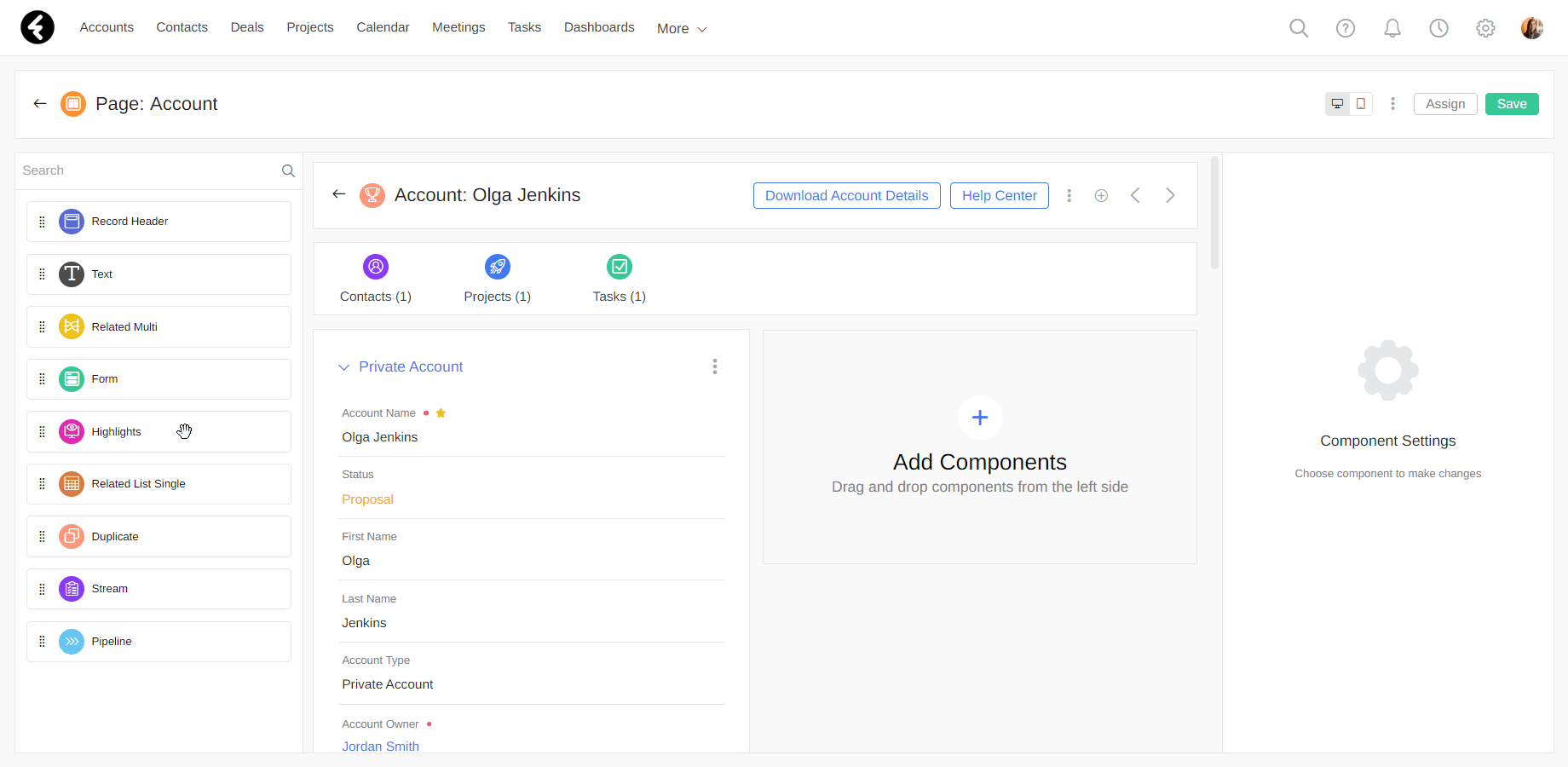Image resolution: width=1568 pixels, height=767 pixels.
Task: Click the Highlights component icon
Action: (72, 432)
